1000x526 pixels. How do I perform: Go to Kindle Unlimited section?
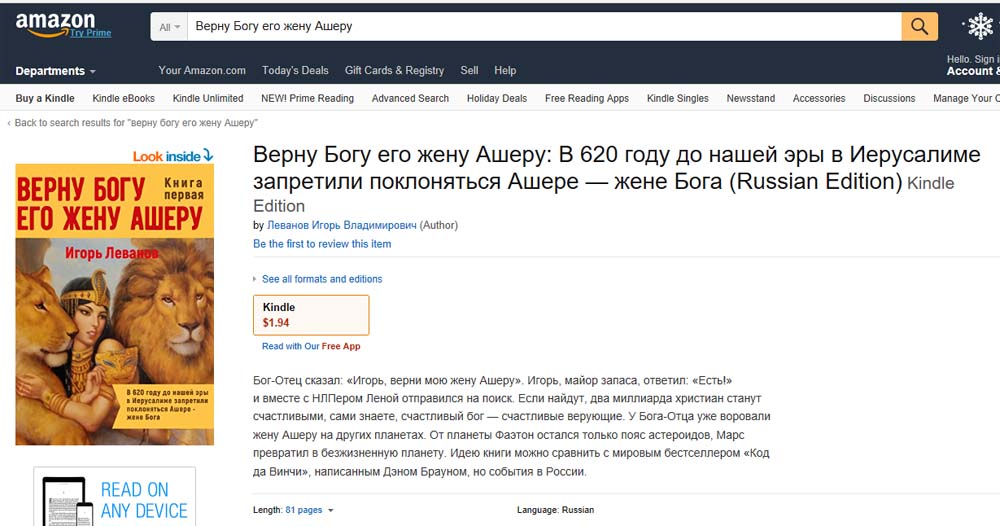click(x=208, y=98)
